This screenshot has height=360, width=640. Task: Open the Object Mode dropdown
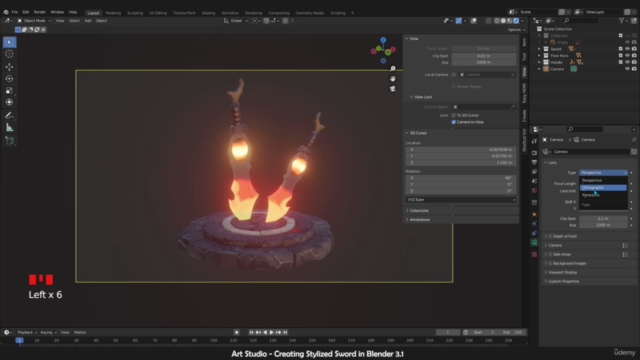coord(34,20)
